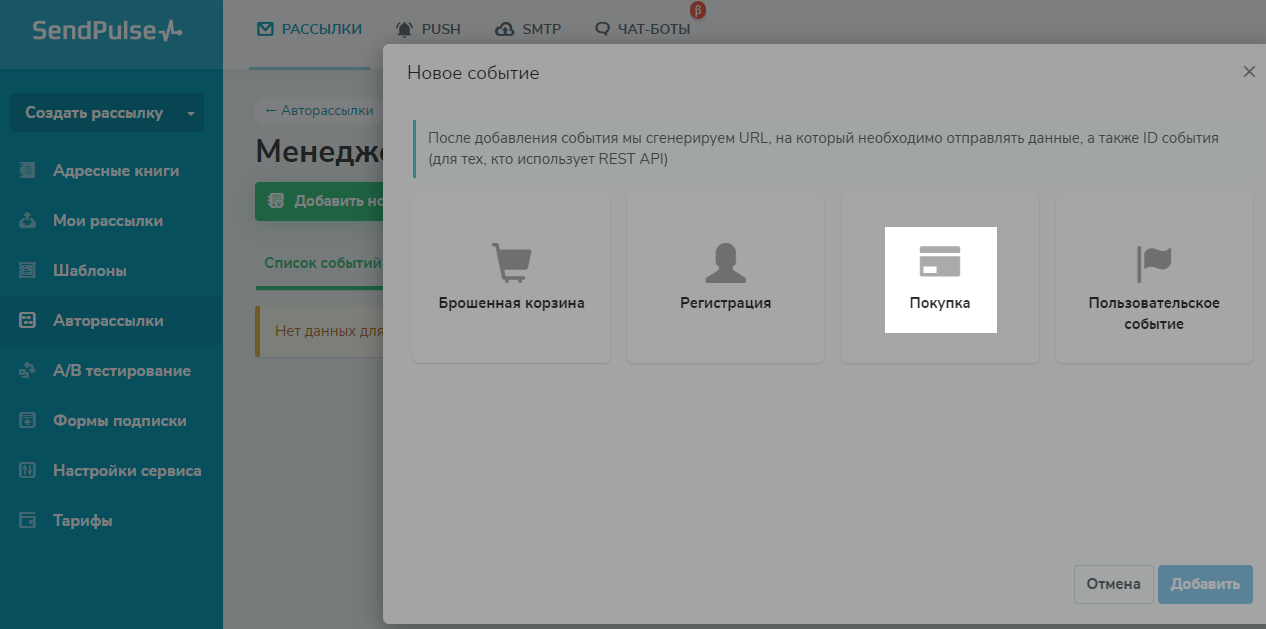Screen dimensions: 1266x629
Task: Switch to the PUSH tab
Action: 428,29
